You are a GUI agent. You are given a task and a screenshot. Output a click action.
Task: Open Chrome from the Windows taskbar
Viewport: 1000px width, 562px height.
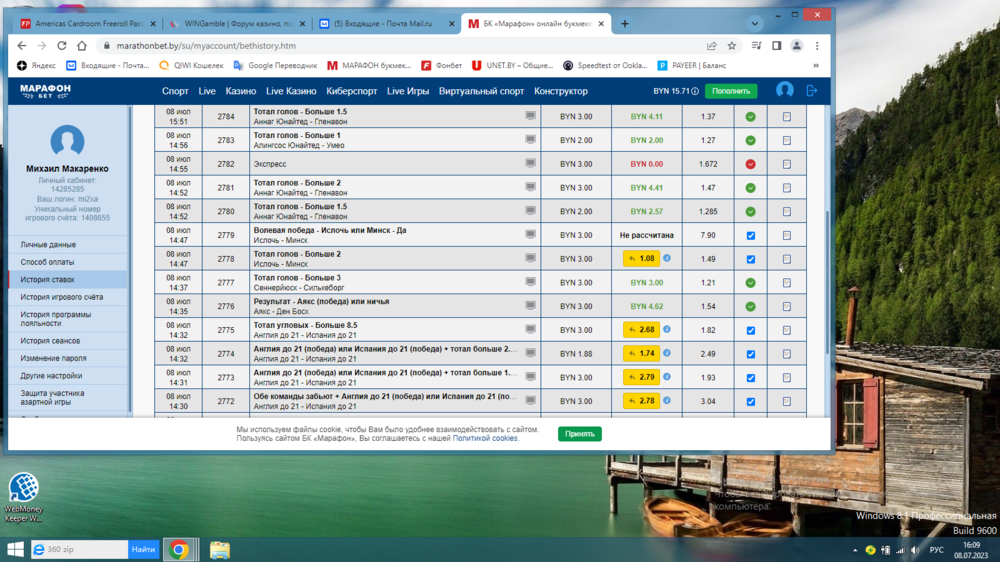pos(179,549)
